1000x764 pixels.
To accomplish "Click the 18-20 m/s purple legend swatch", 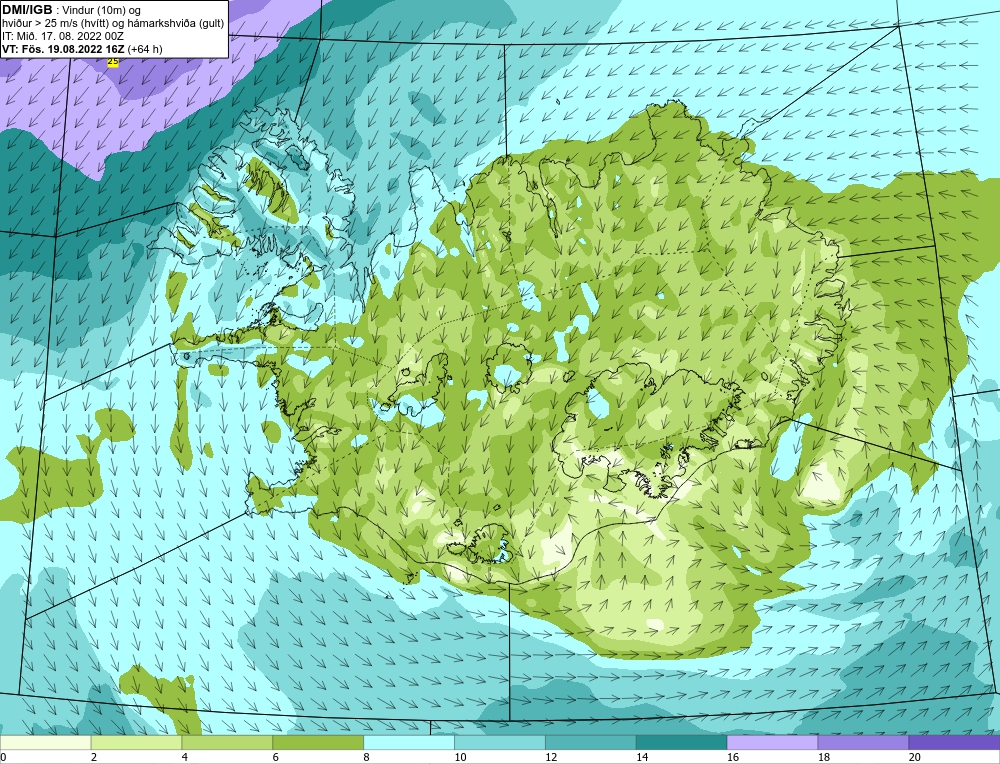I will point(864,742).
